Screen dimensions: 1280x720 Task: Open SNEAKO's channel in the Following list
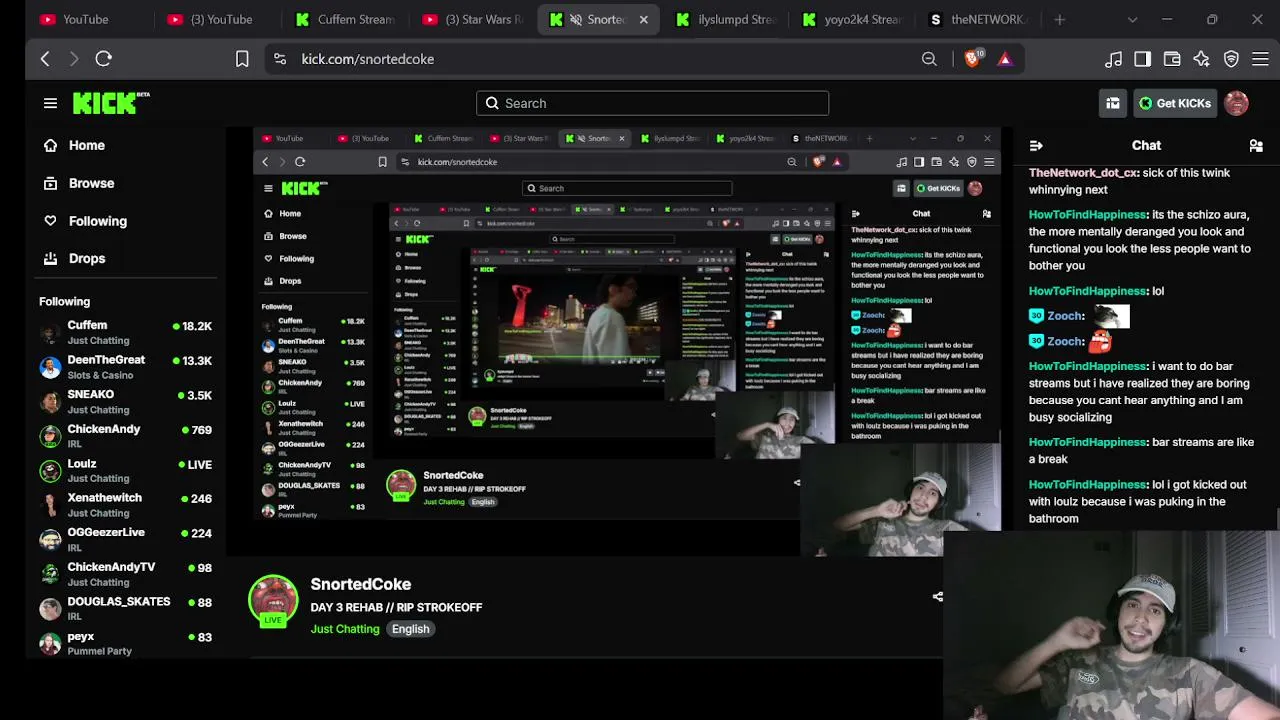(x=125, y=401)
